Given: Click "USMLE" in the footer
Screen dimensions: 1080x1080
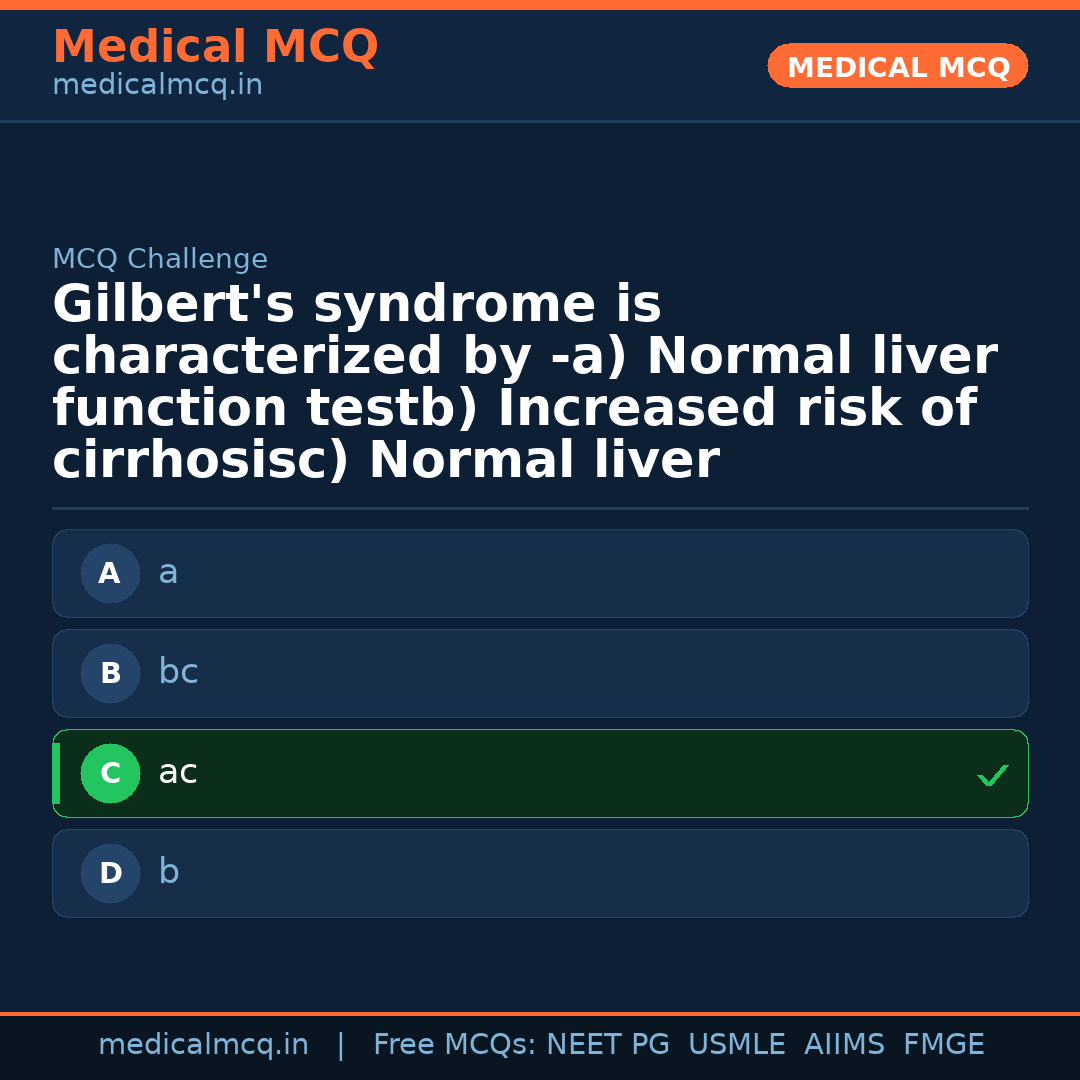Looking at the screenshot, I should pos(736,1045).
